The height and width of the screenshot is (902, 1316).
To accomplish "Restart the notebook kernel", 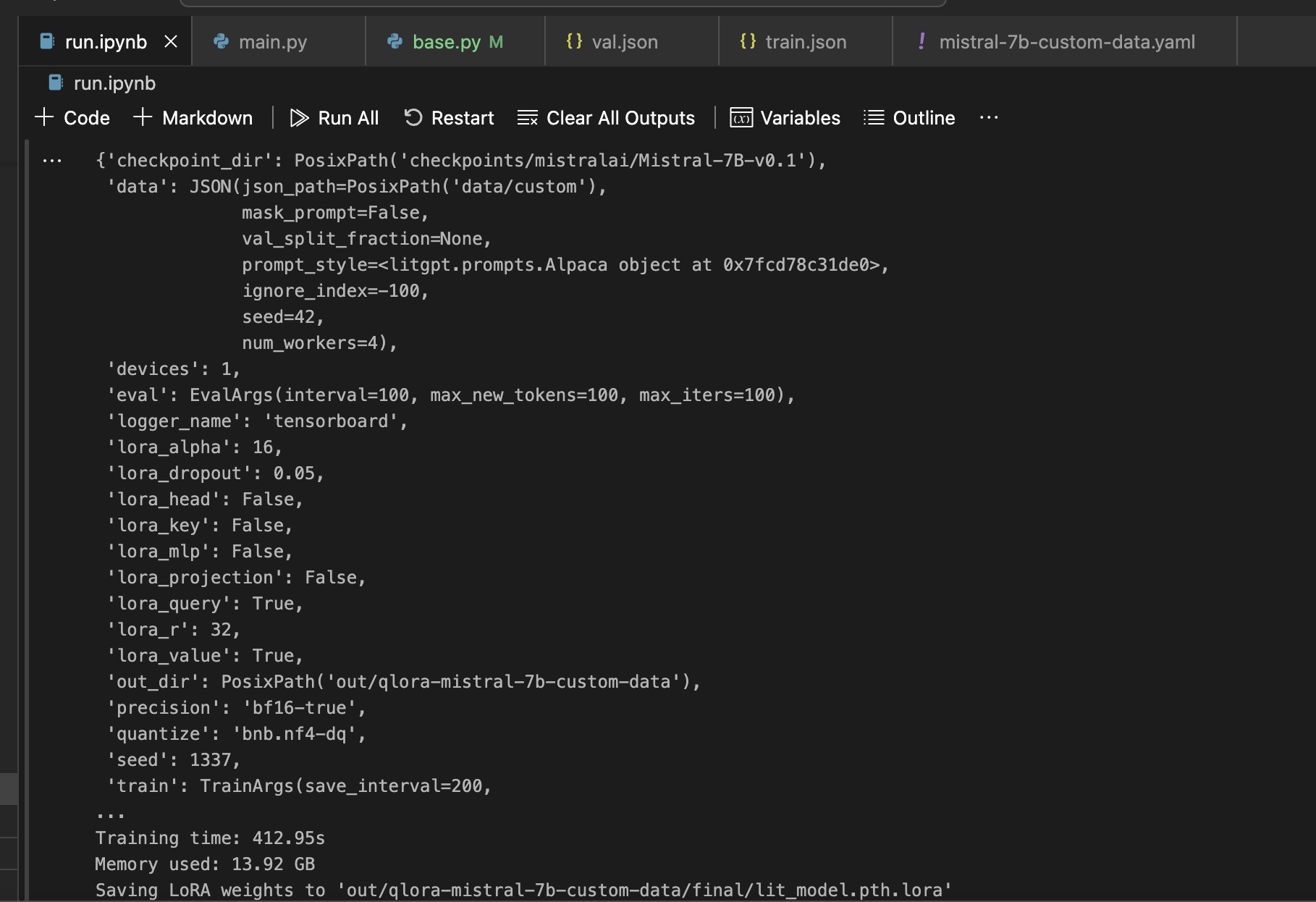I will pos(449,118).
